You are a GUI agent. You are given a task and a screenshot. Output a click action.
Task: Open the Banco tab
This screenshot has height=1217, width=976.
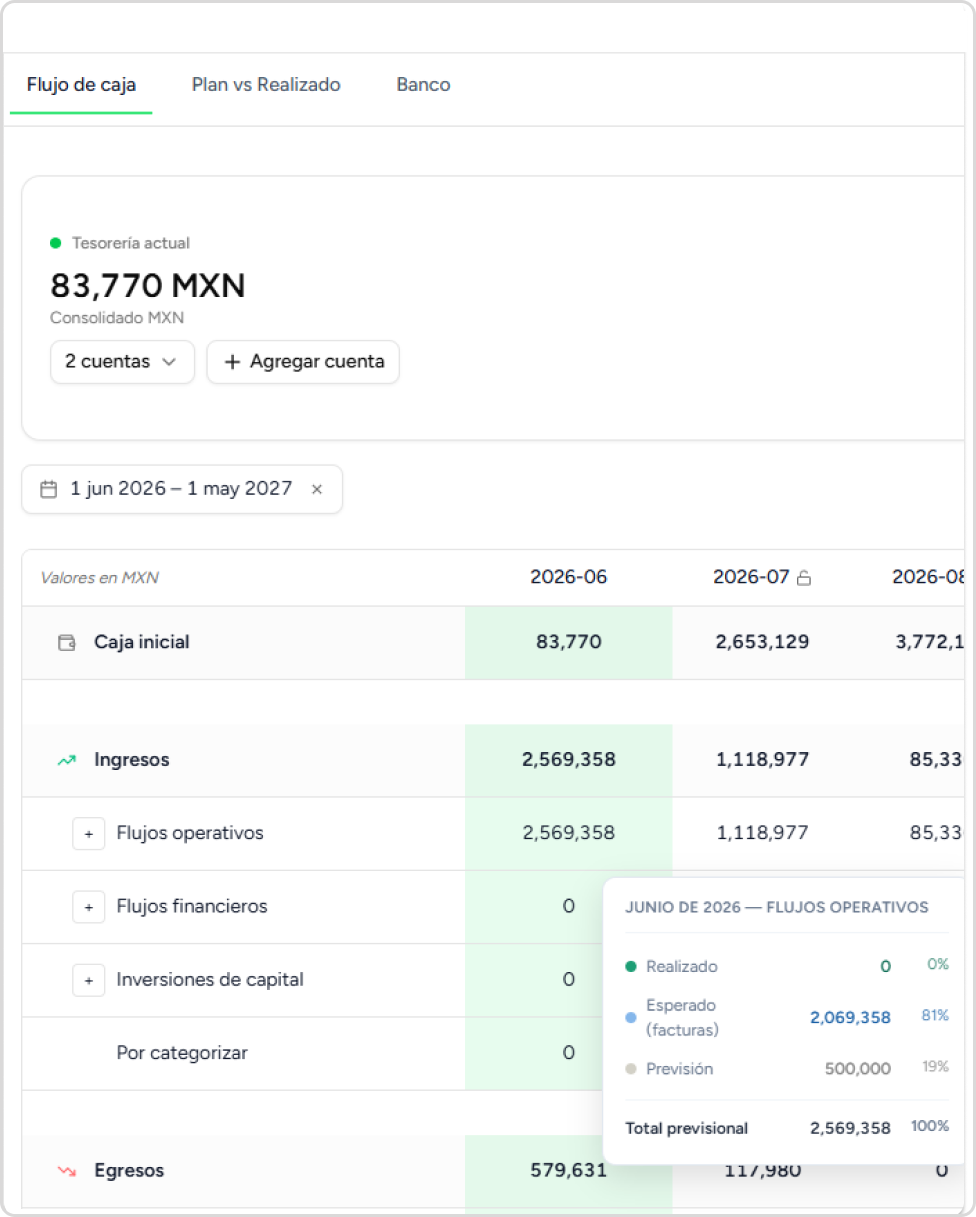(x=423, y=85)
